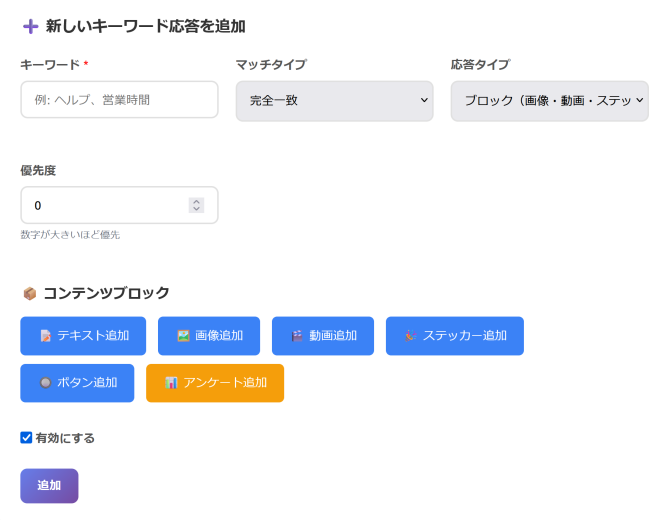The image size is (666, 520).
Task: Click the memo icon on テキスト追加
Action: click(x=46, y=336)
